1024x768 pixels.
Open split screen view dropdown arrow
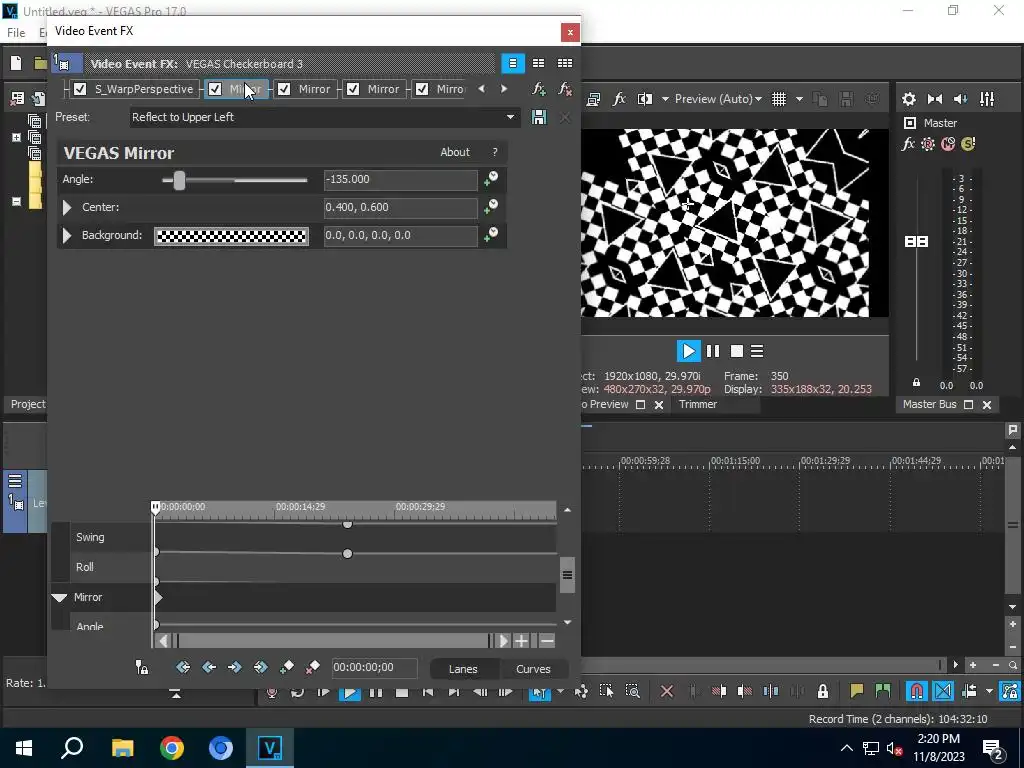coord(665,99)
